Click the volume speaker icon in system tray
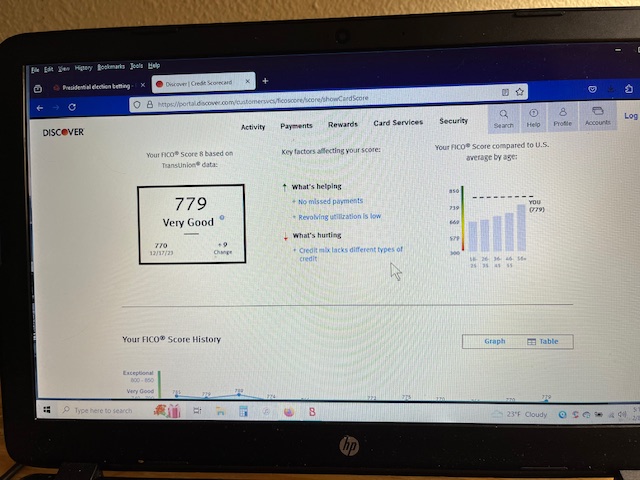This screenshot has width=640, height=480. click(622, 415)
